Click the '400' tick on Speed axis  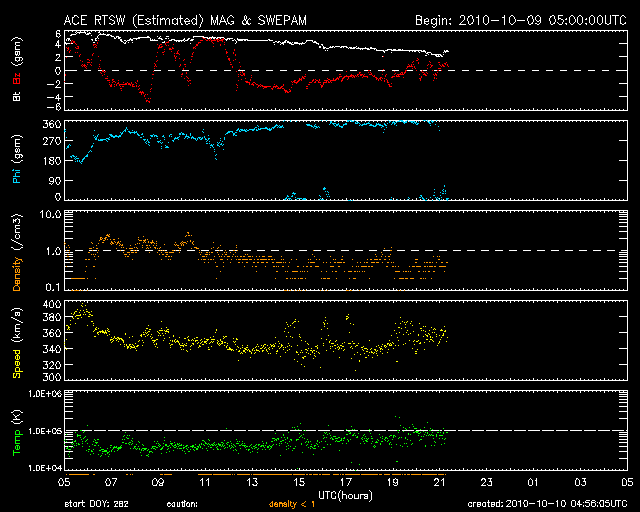tap(52, 305)
